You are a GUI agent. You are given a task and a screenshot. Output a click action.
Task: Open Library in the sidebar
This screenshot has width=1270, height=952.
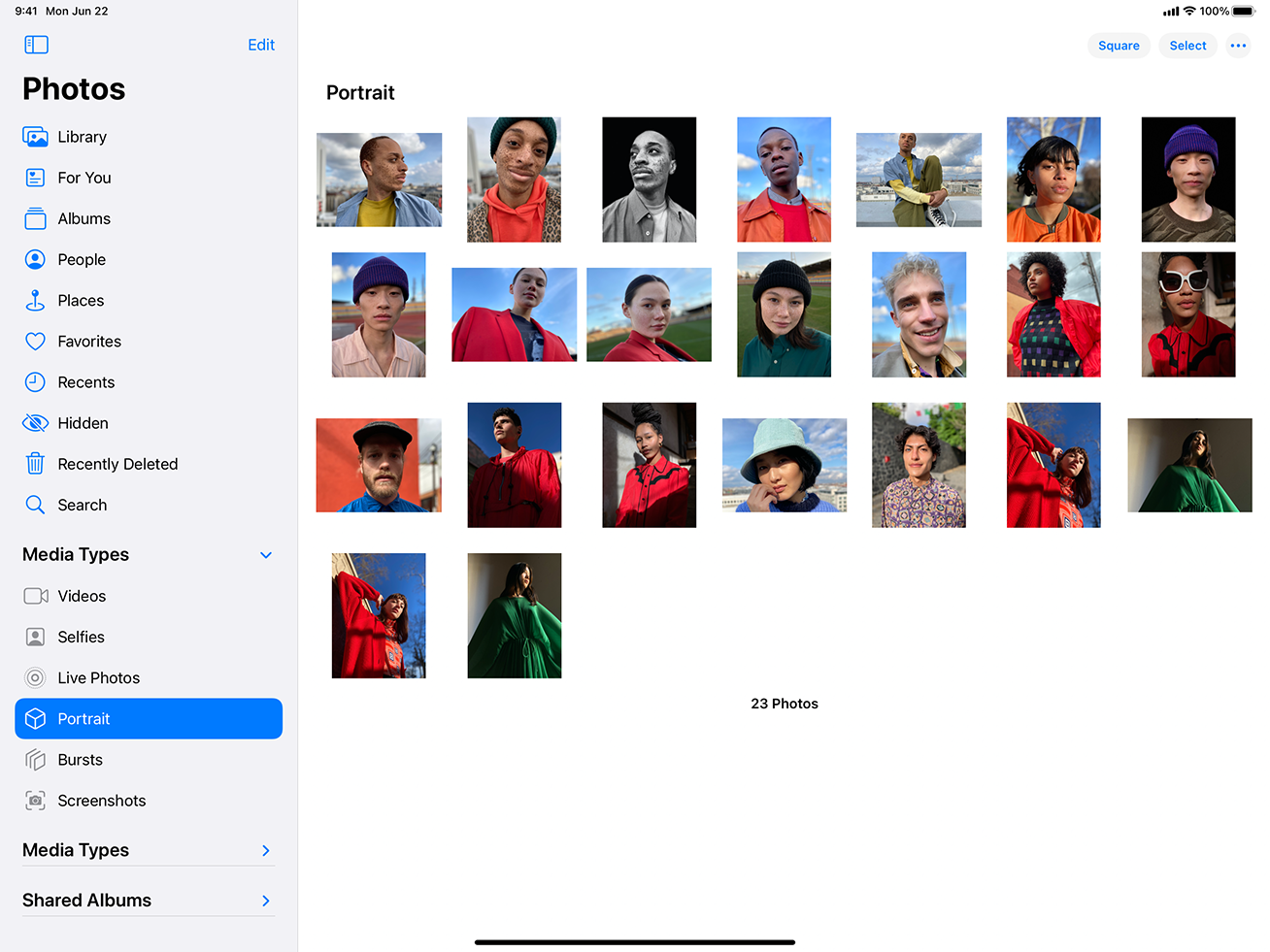[149, 137]
